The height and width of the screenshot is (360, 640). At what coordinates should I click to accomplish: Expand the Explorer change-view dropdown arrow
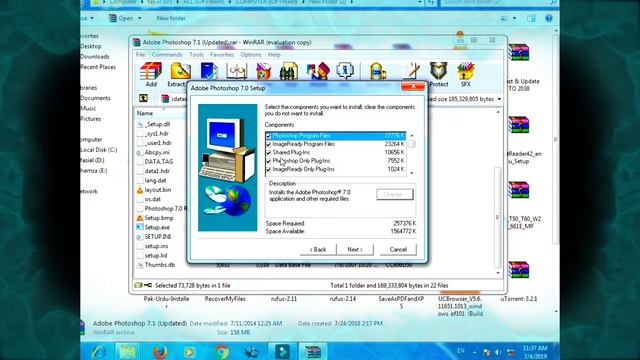pos(514,18)
